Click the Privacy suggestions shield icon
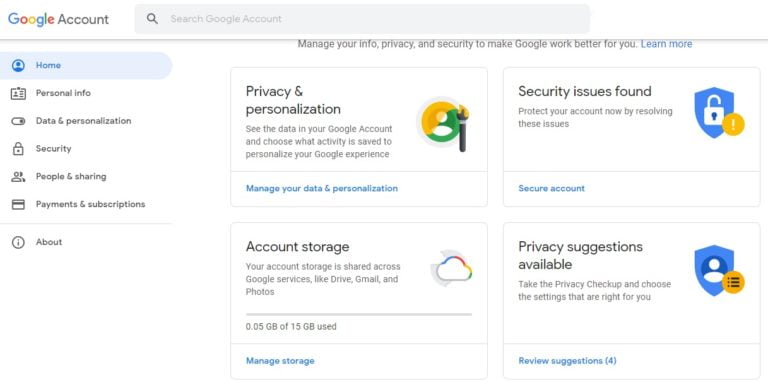This screenshot has height=382, width=768. pyautogui.click(x=719, y=270)
